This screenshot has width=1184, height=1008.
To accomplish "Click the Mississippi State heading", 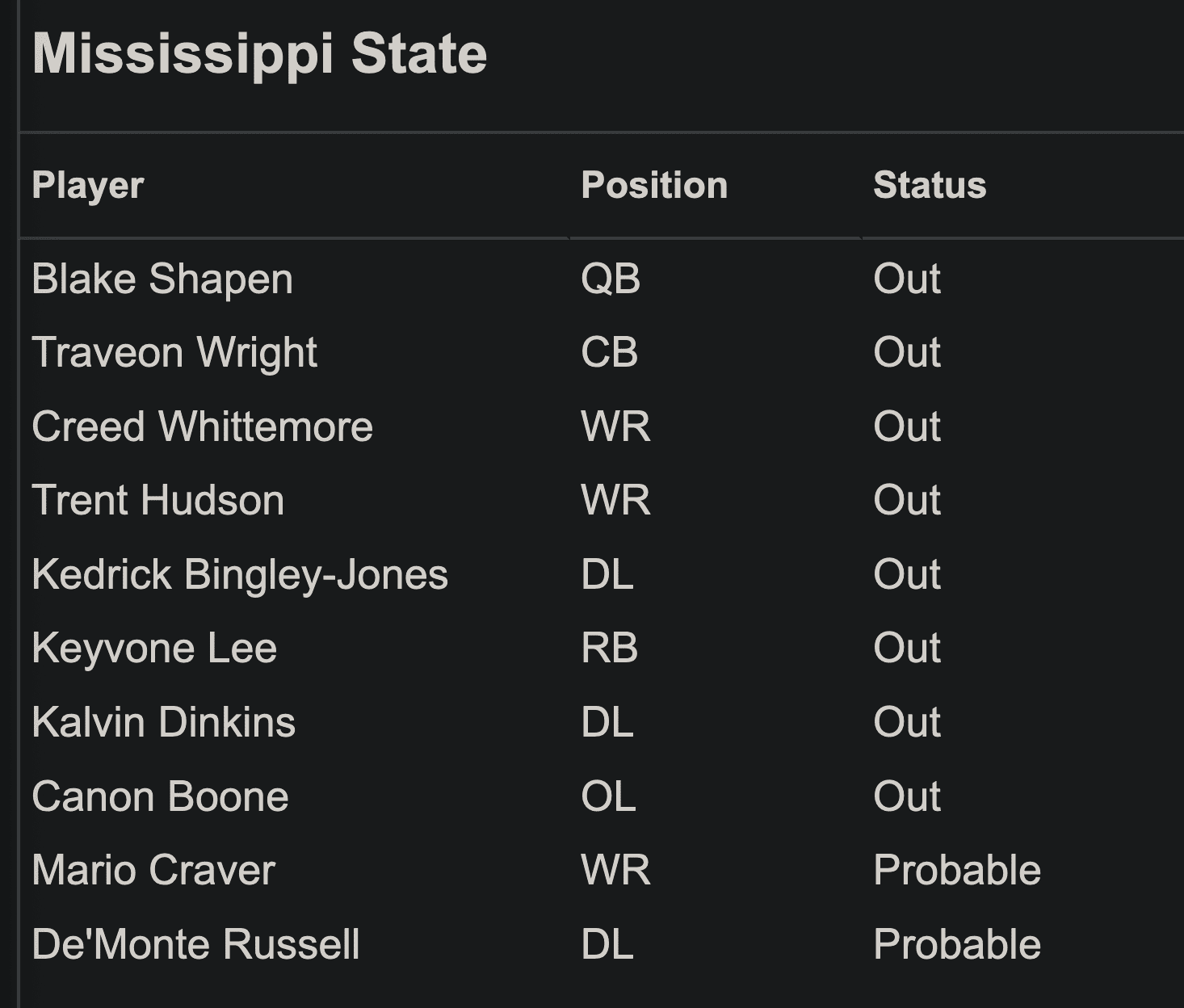I will point(259,54).
